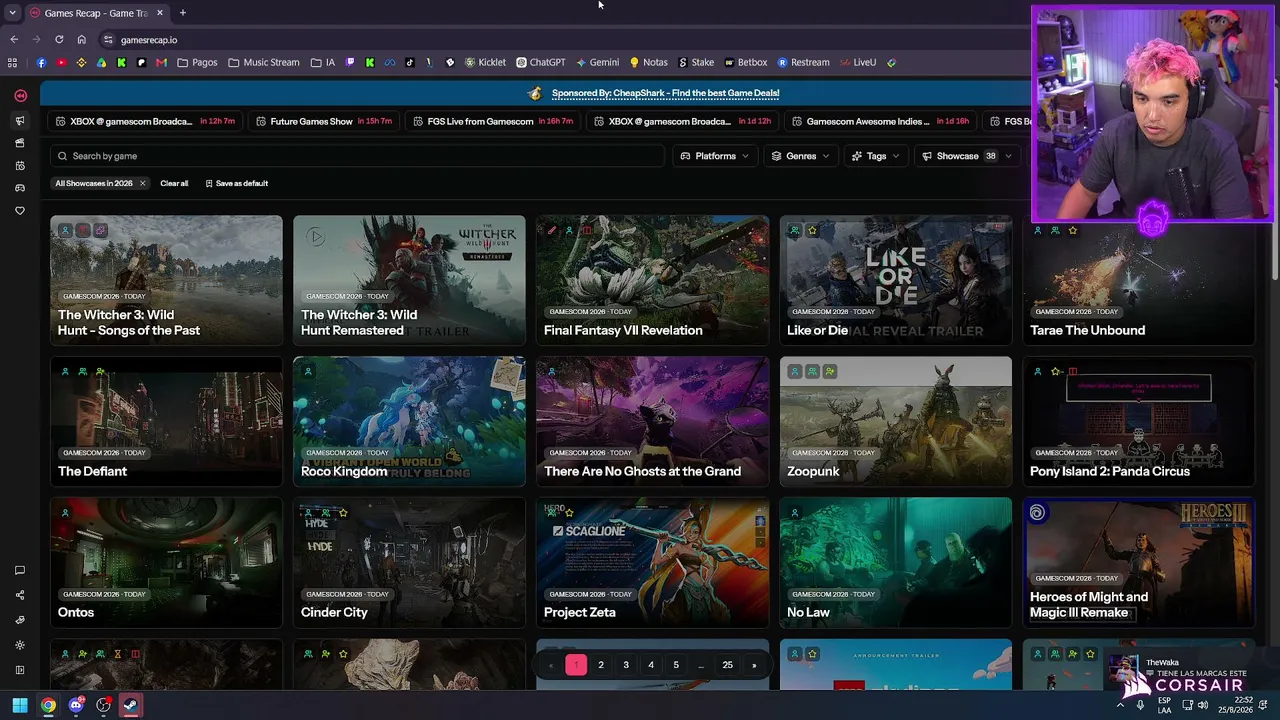The height and width of the screenshot is (720, 1280).
Task: Open the clapperboard trailers sidebar icon
Action: point(20,143)
